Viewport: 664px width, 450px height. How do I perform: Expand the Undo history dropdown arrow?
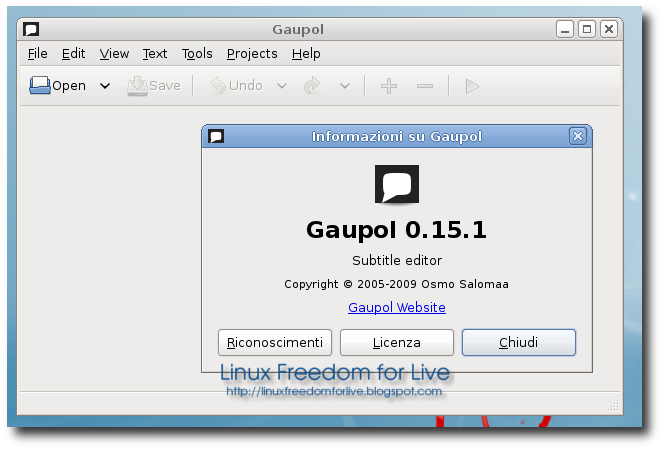(282, 86)
